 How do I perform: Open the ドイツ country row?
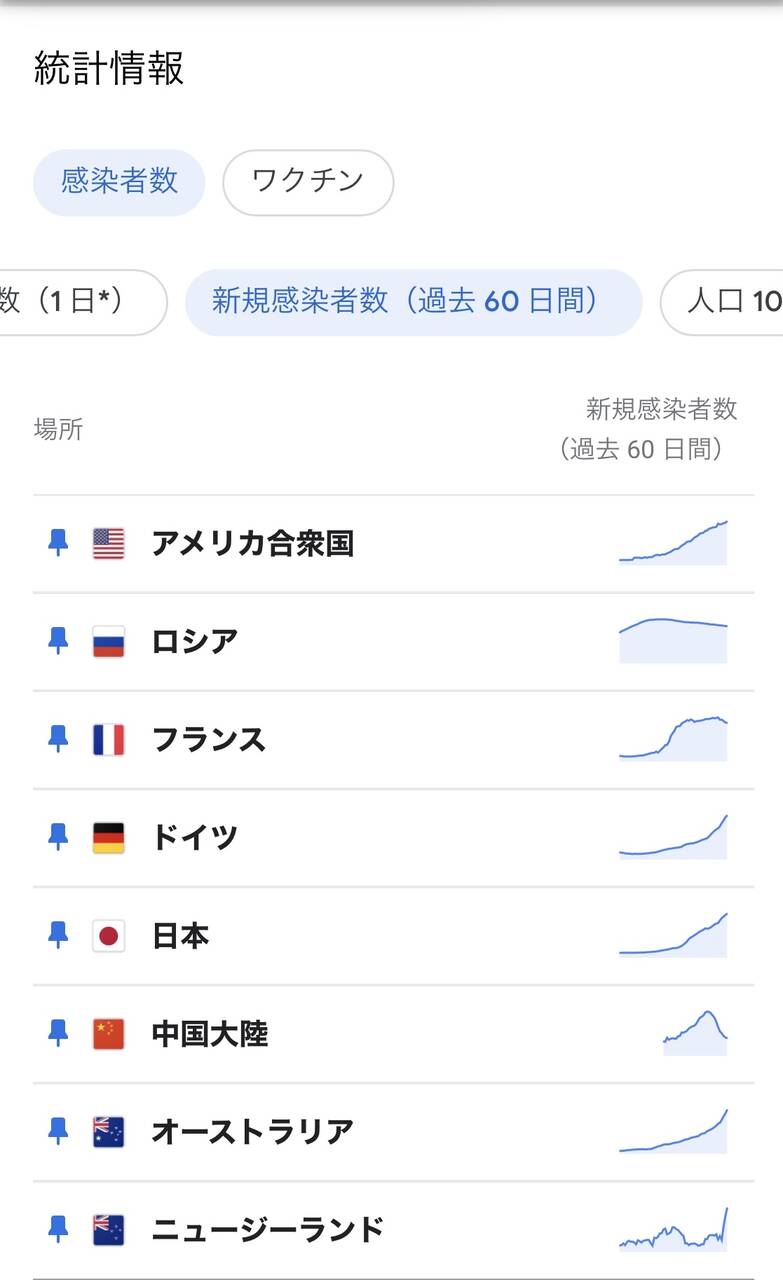(393, 838)
